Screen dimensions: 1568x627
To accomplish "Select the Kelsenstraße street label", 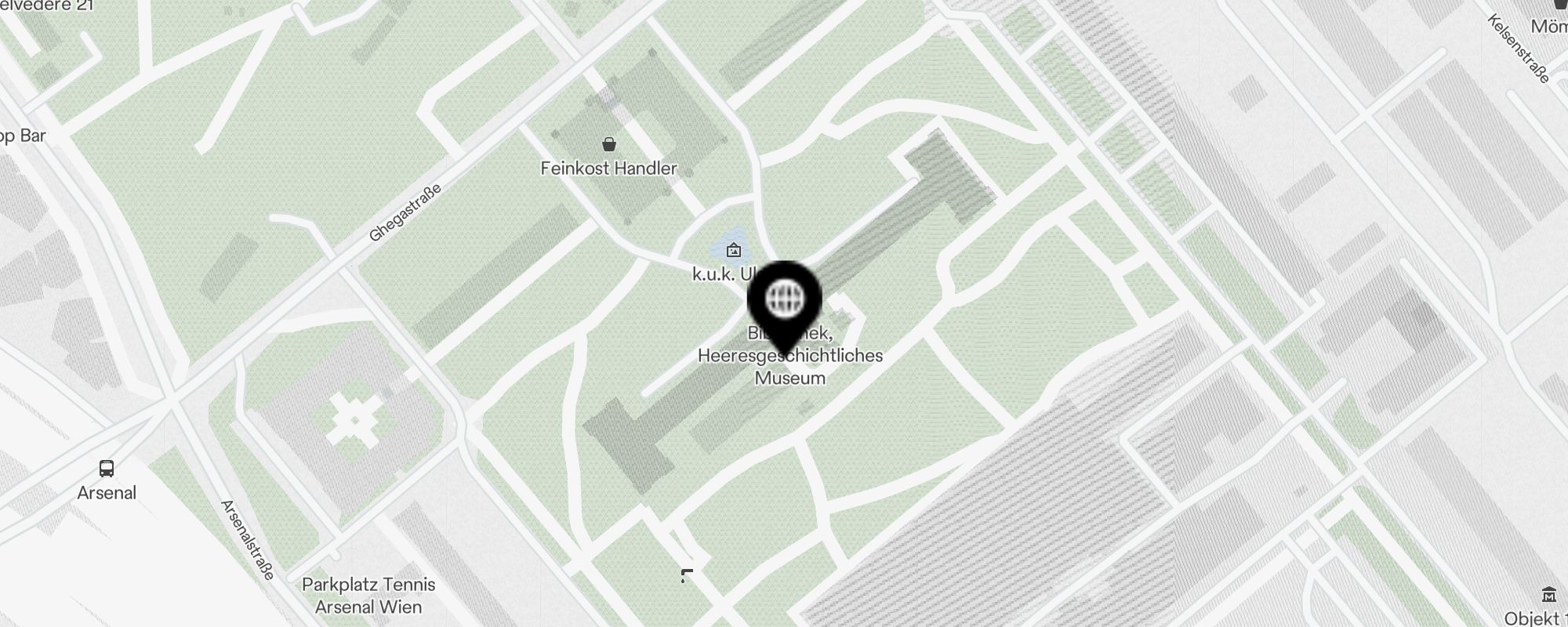I will pyautogui.click(x=1519, y=49).
